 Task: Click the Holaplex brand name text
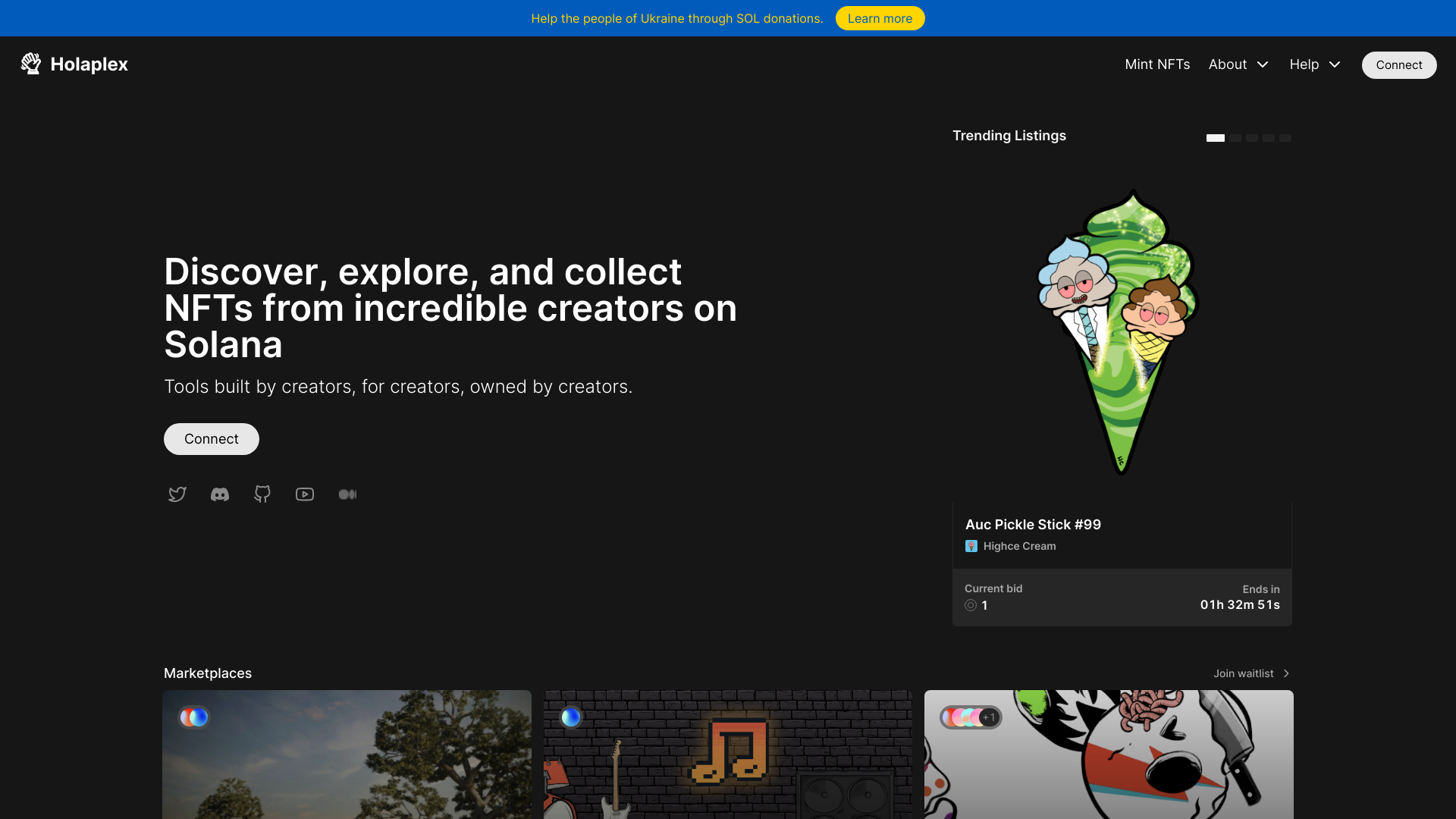tap(89, 64)
